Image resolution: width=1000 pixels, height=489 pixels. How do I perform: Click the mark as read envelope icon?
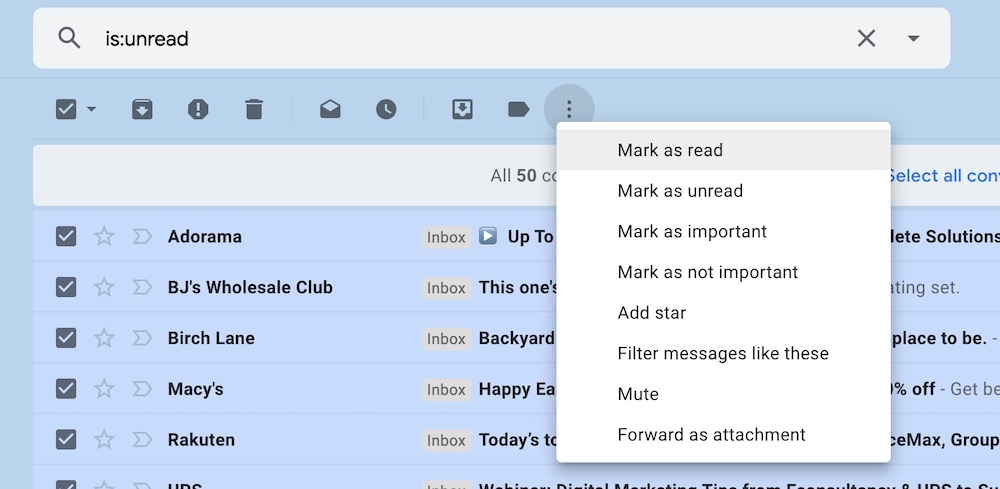[330, 110]
